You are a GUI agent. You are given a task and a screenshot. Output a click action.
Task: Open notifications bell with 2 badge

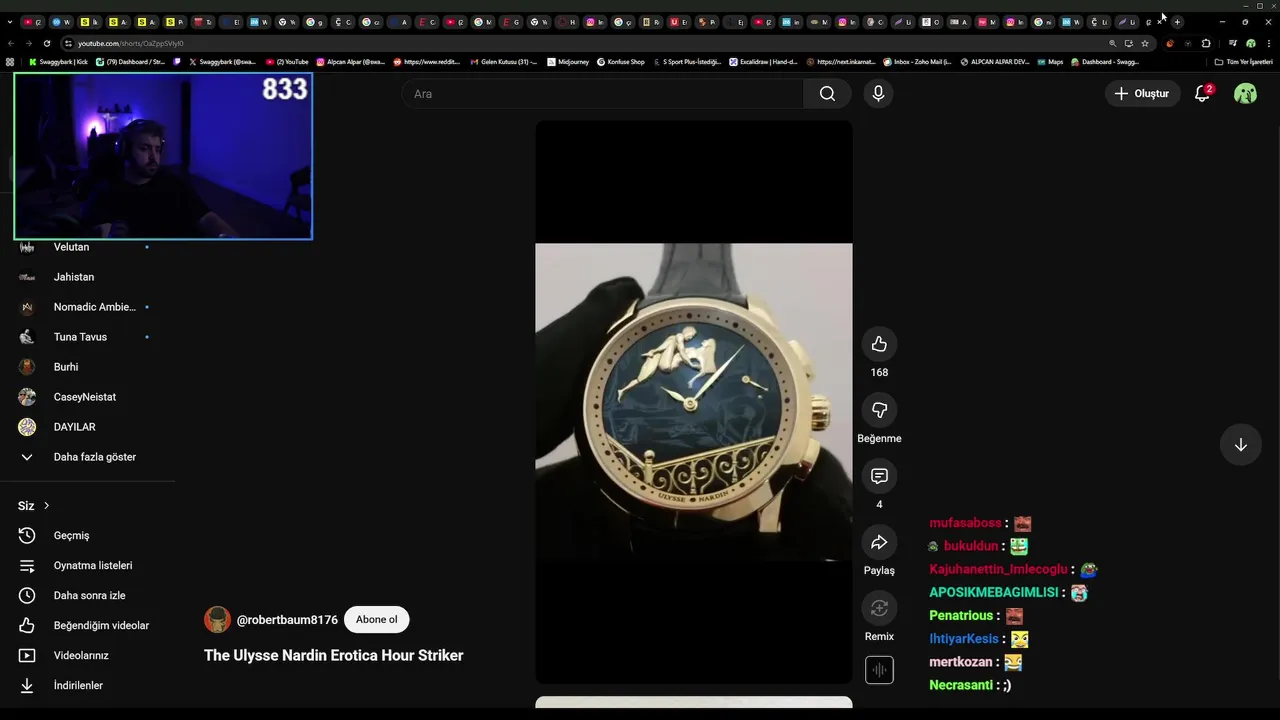(x=1202, y=93)
